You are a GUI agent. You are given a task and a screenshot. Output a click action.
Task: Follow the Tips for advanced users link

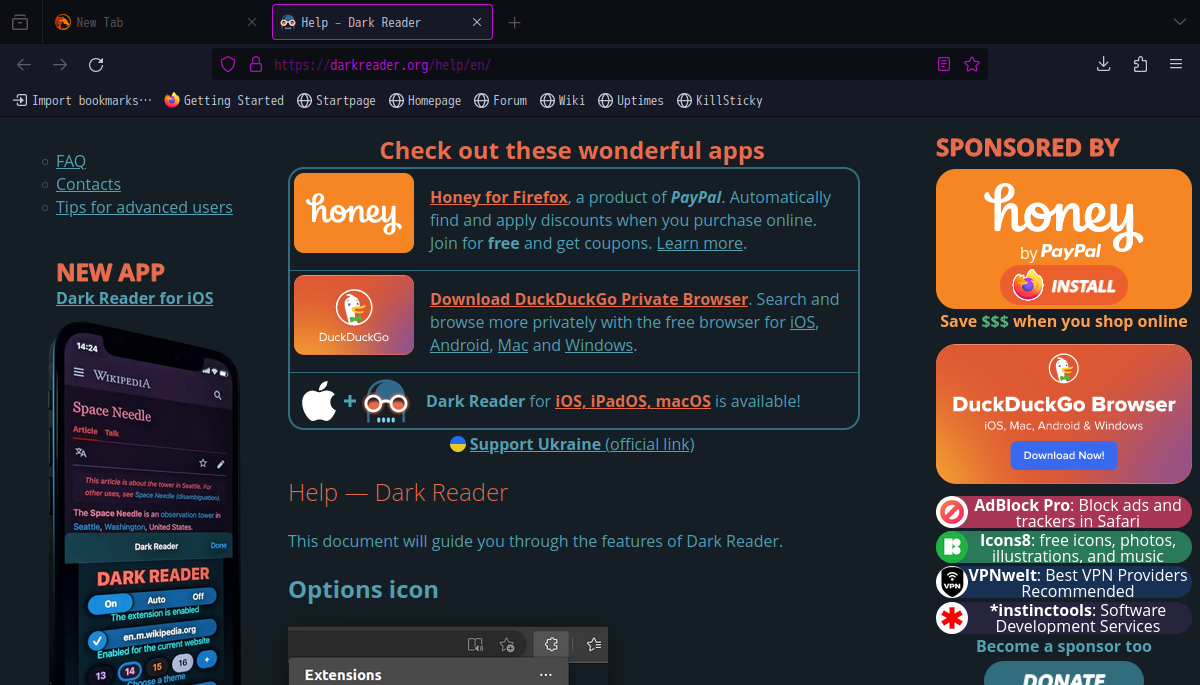pos(144,207)
